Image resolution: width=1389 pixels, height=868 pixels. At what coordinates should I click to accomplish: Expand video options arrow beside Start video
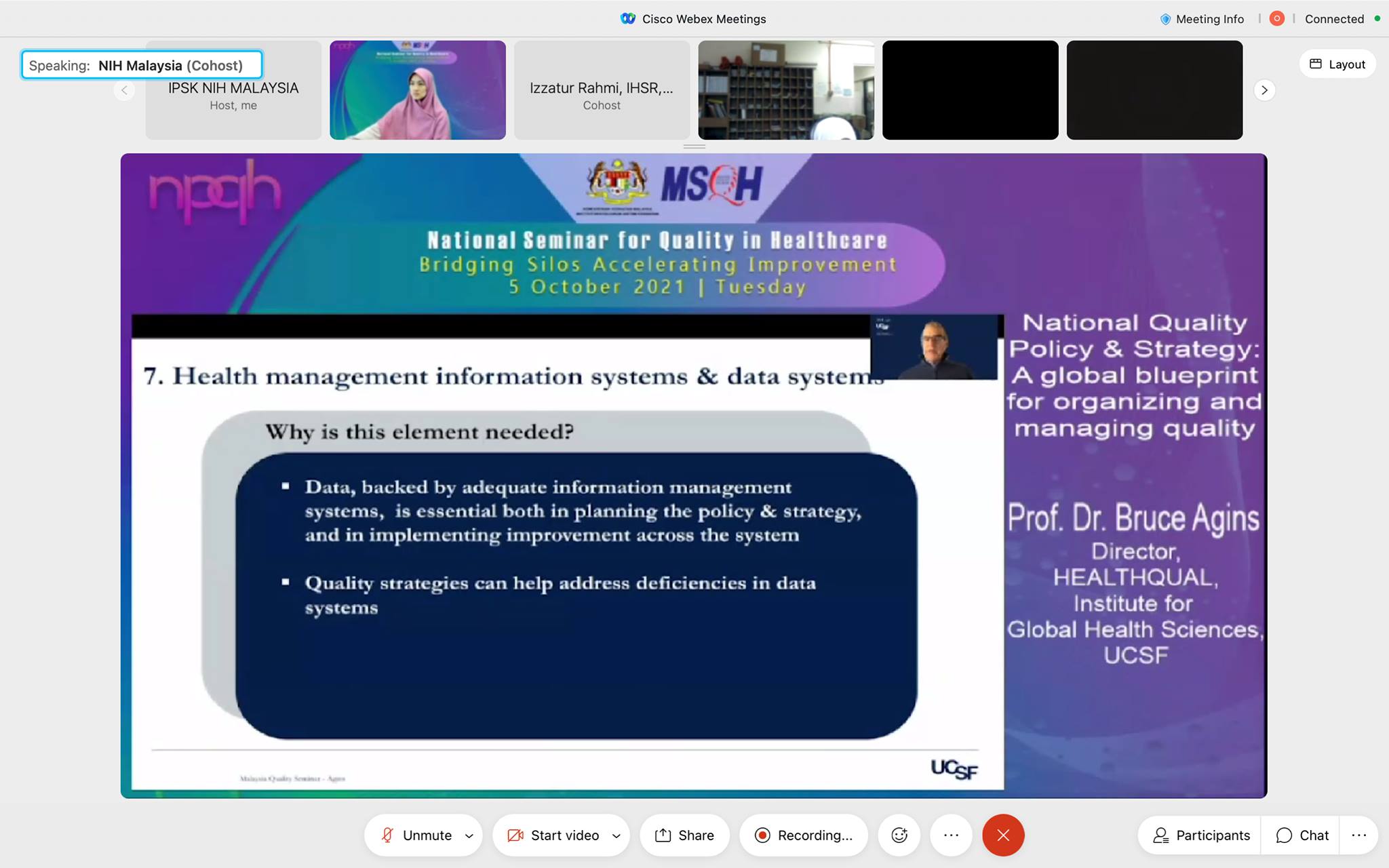click(617, 836)
